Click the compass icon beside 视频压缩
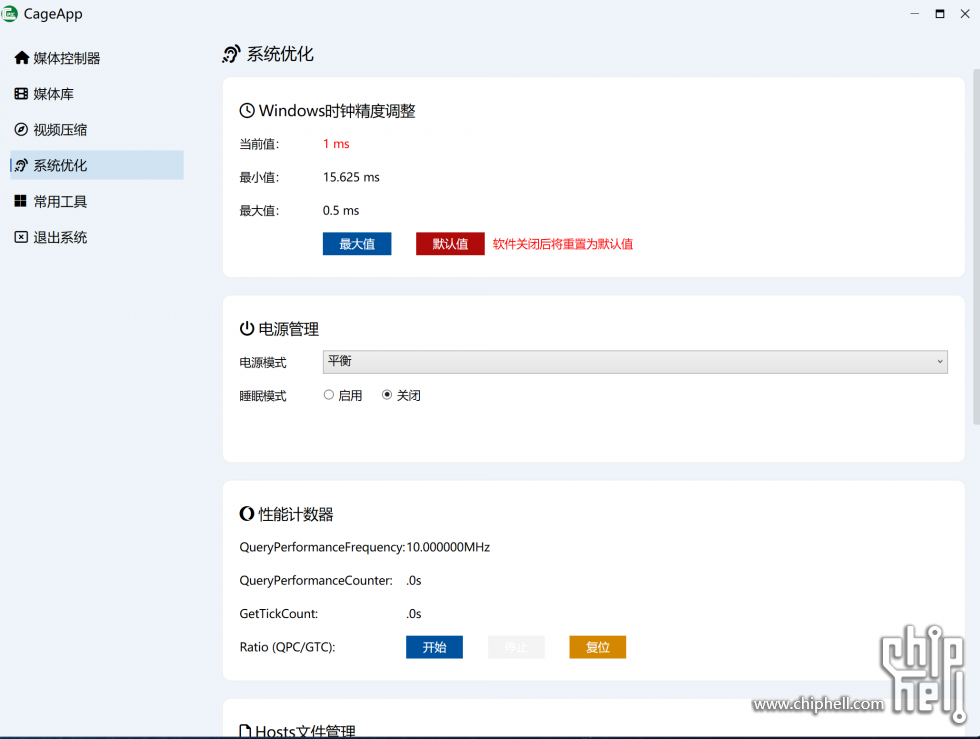 (21, 129)
